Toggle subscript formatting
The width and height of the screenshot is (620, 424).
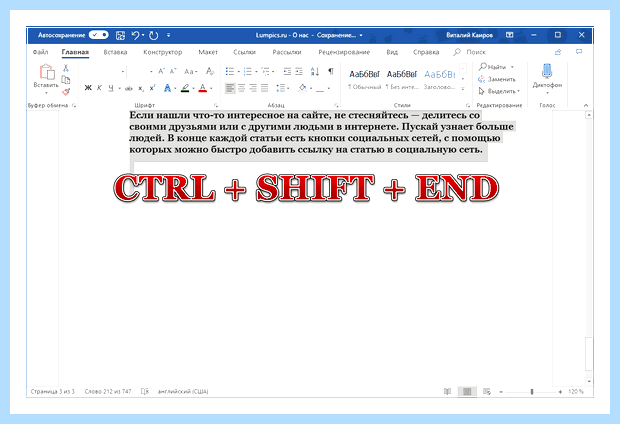(x=141, y=88)
